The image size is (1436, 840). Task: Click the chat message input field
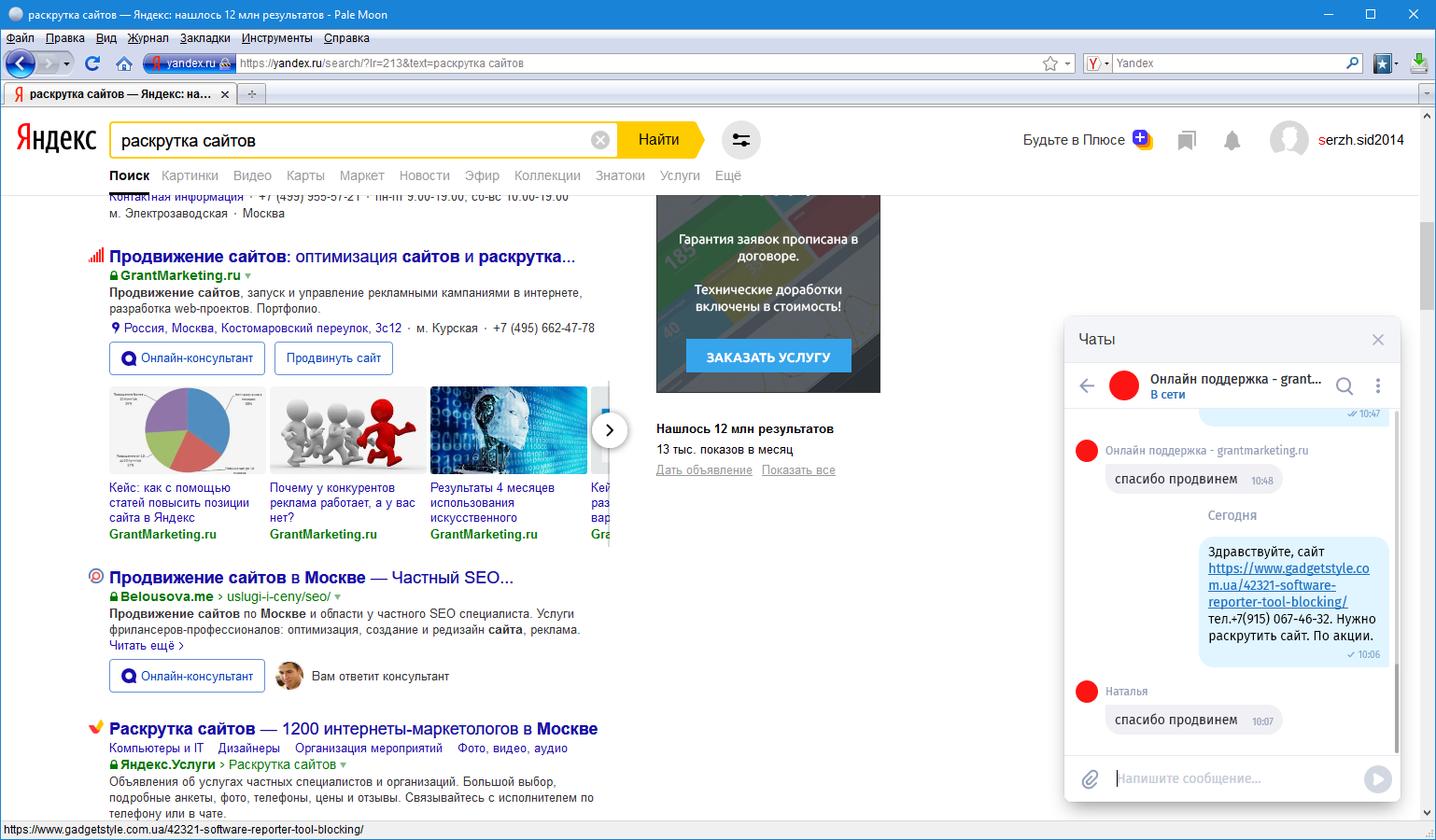(1232, 778)
